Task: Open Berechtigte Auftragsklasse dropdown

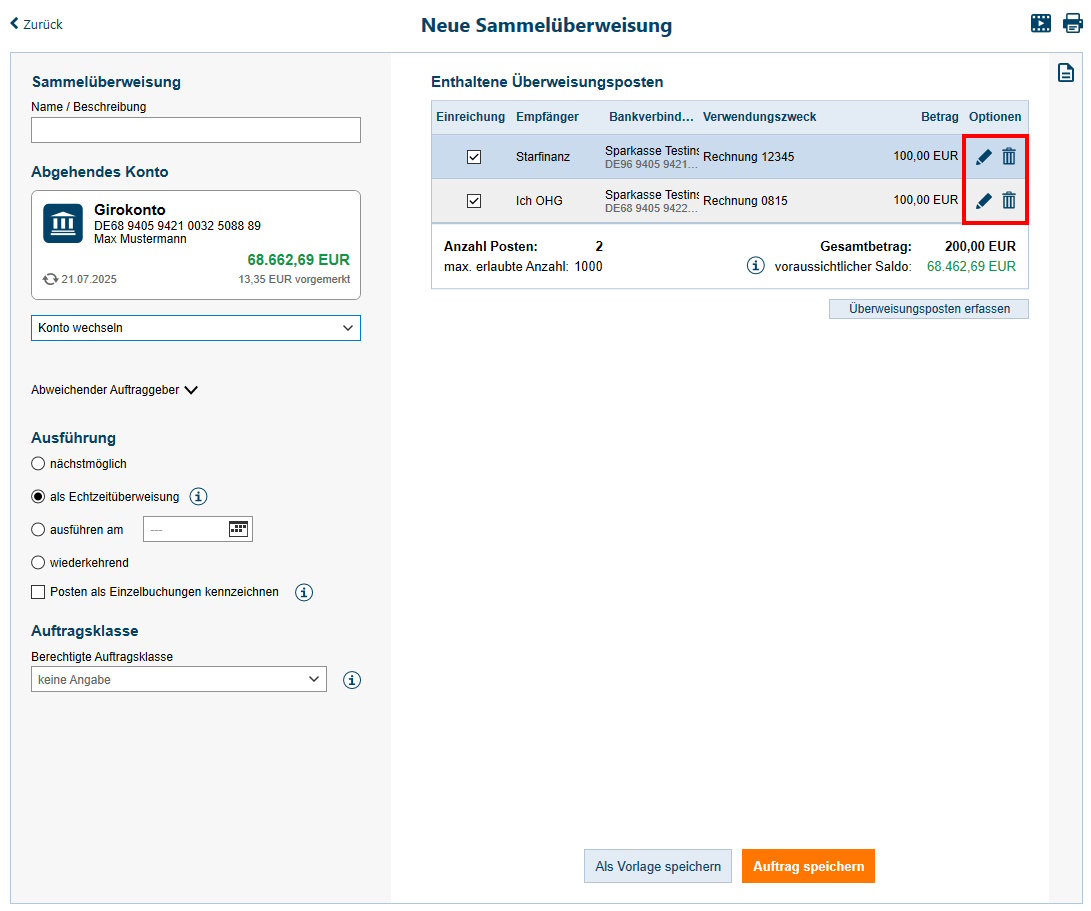Action: tap(179, 680)
